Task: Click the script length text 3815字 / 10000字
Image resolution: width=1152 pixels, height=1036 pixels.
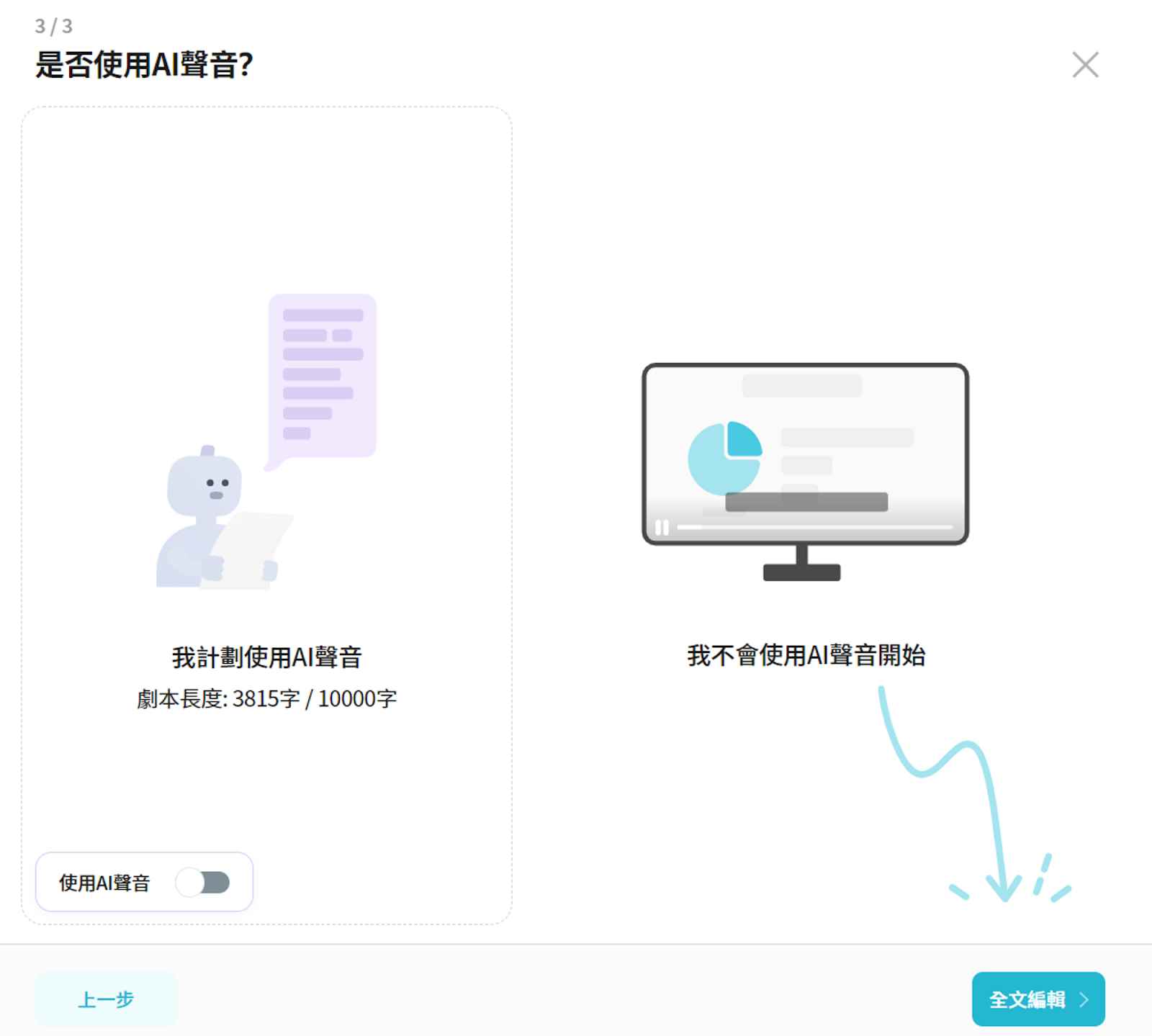Action: 314,698
